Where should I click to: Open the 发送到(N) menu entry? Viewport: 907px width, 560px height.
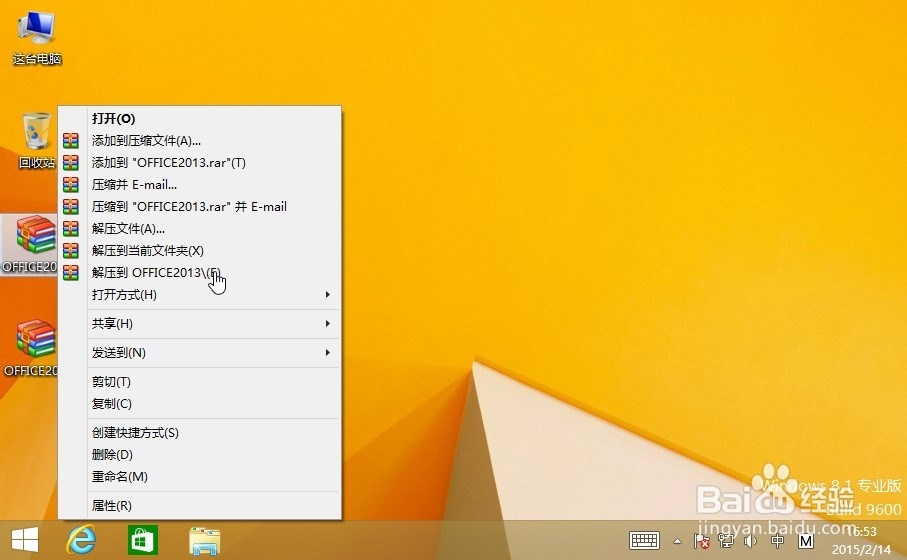(200, 352)
